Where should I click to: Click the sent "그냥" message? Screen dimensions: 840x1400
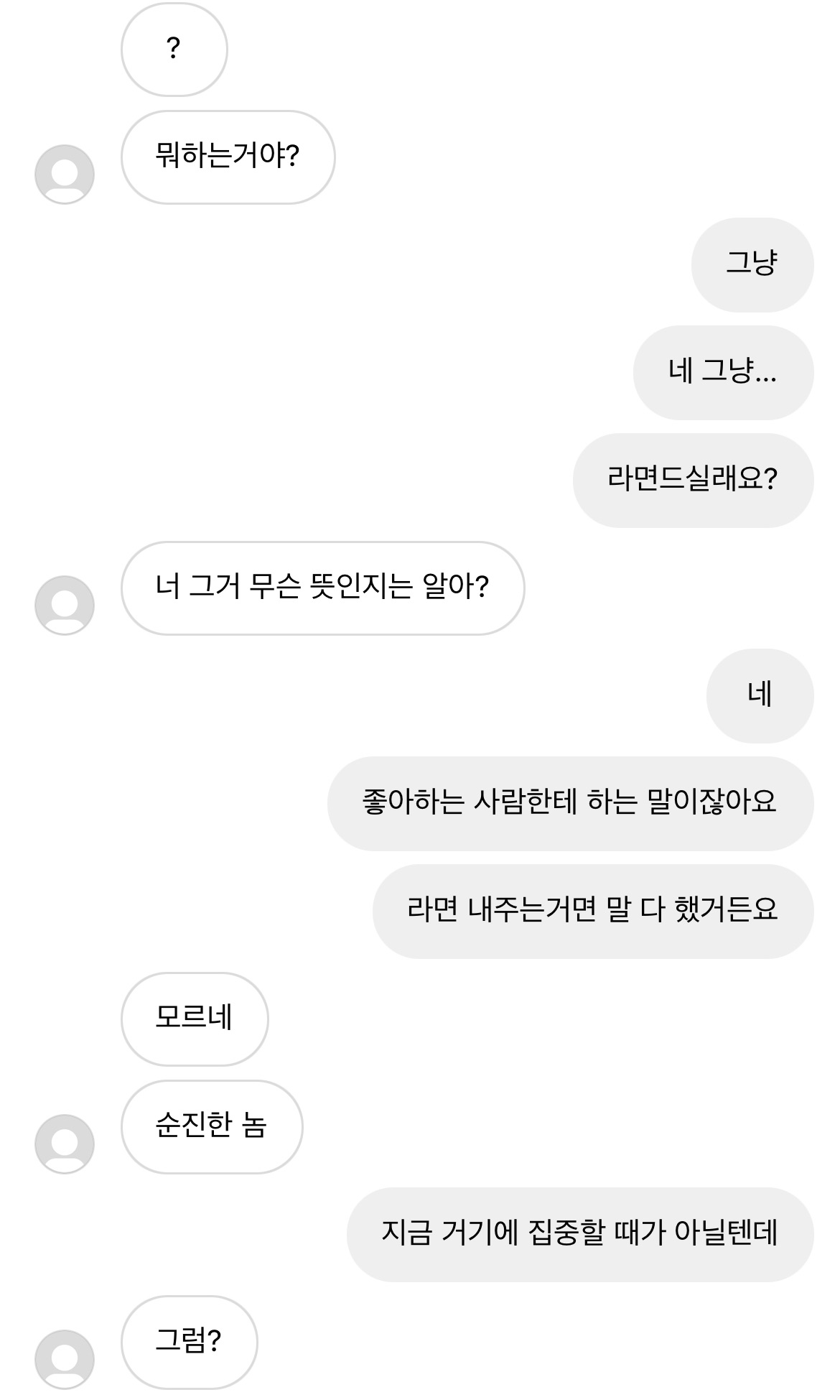(752, 265)
